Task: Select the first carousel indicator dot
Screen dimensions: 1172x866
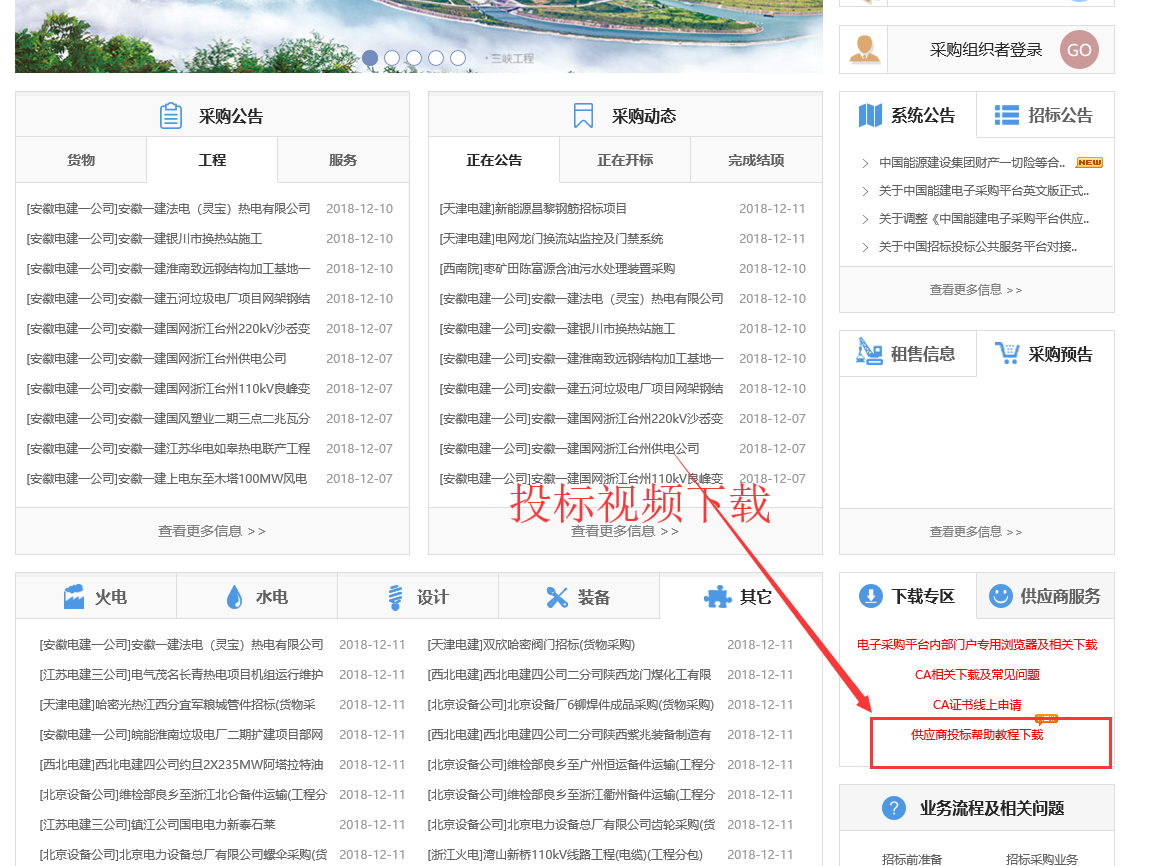Action: click(x=370, y=58)
